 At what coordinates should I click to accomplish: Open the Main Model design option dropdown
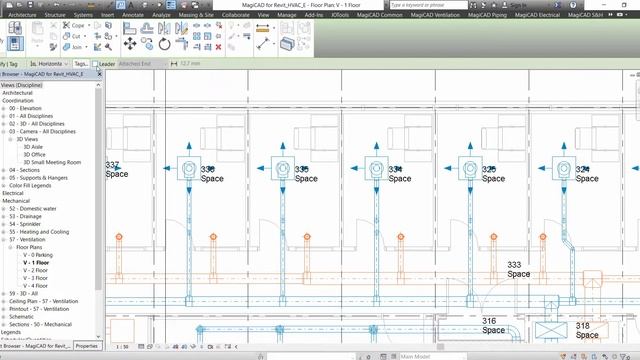coord(432,357)
